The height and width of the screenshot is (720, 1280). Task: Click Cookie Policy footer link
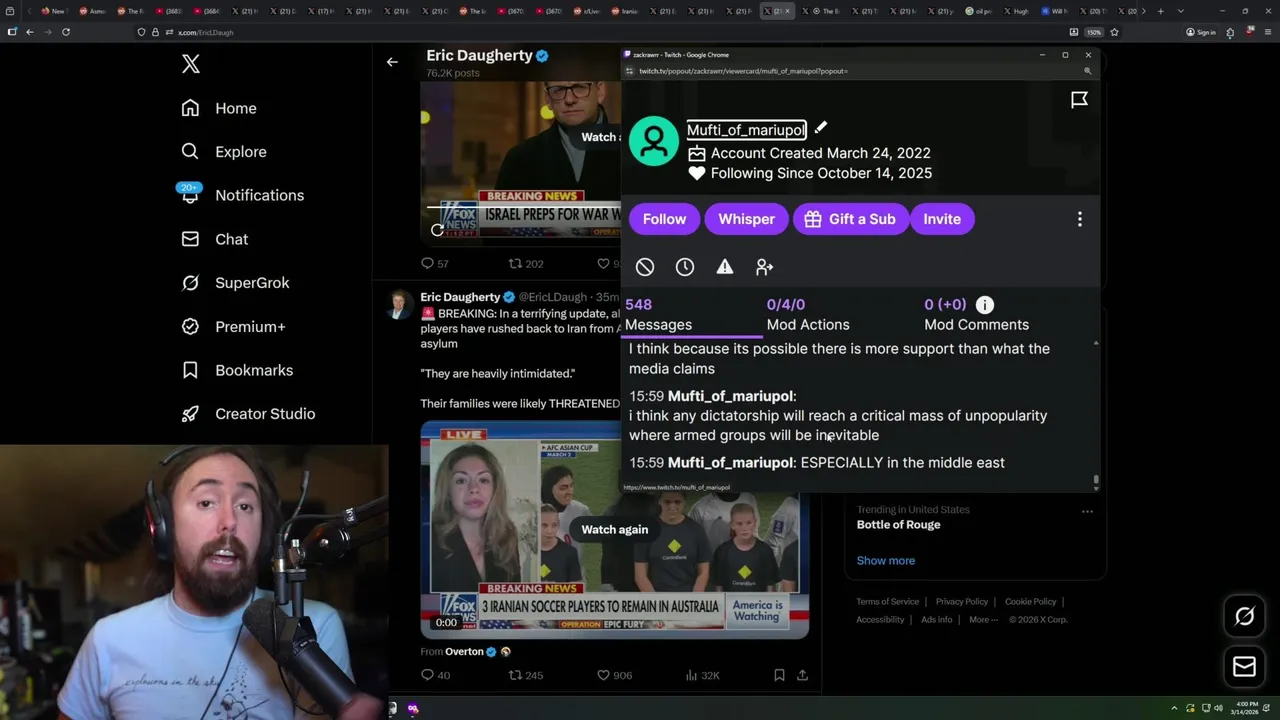click(1030, 602)
